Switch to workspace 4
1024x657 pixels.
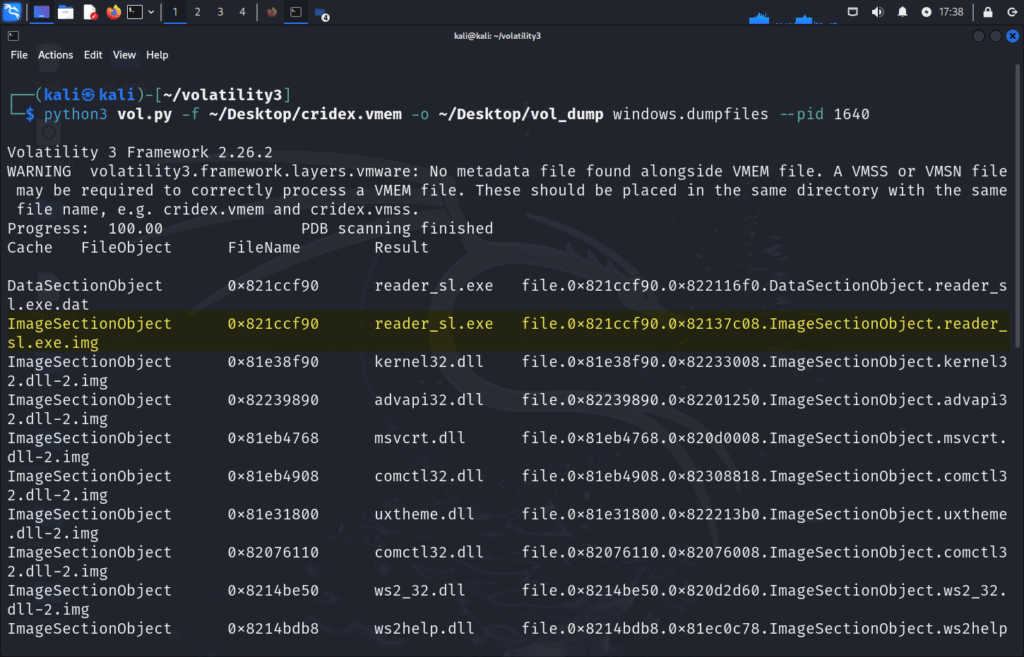point(242,12)
